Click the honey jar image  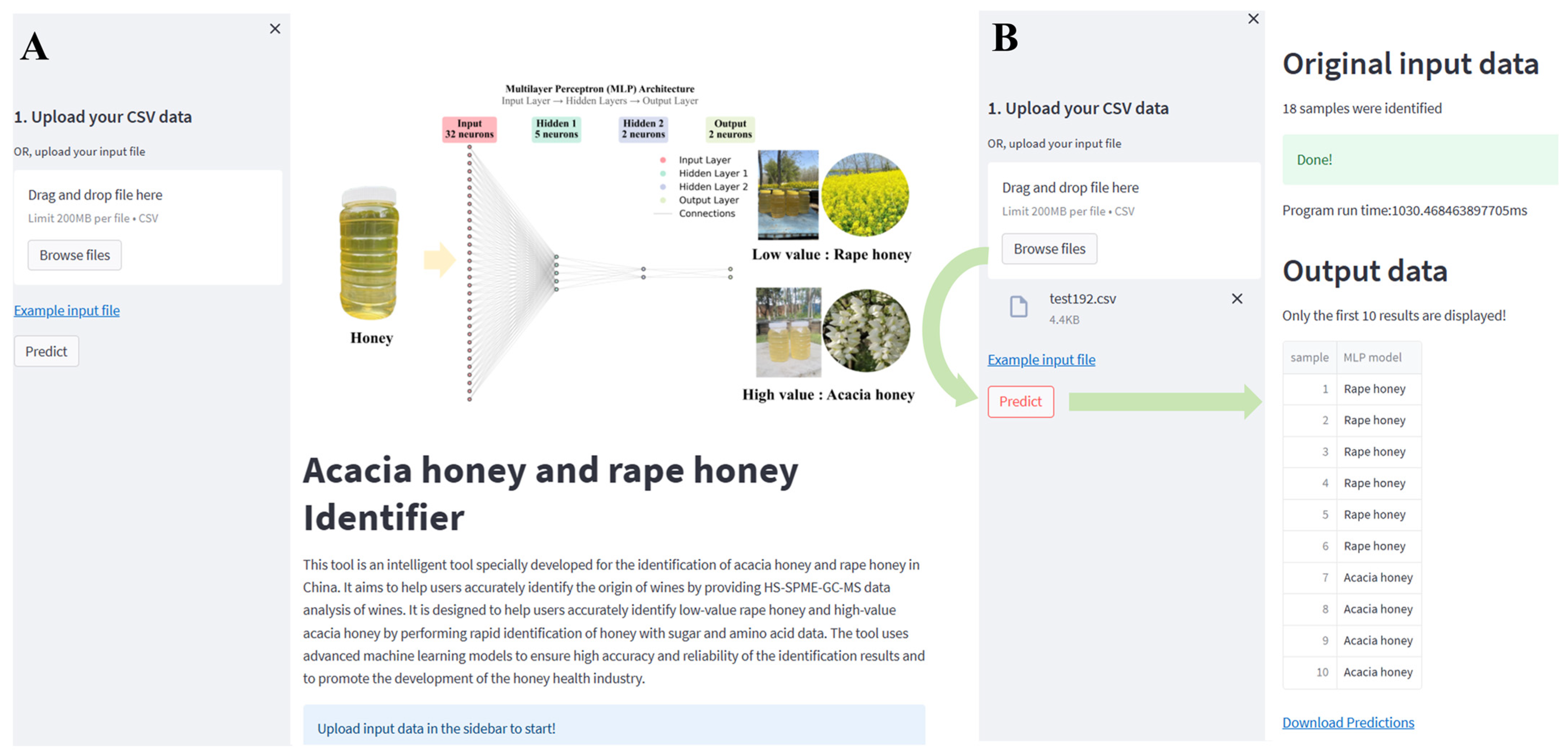[x=370, y=254]
